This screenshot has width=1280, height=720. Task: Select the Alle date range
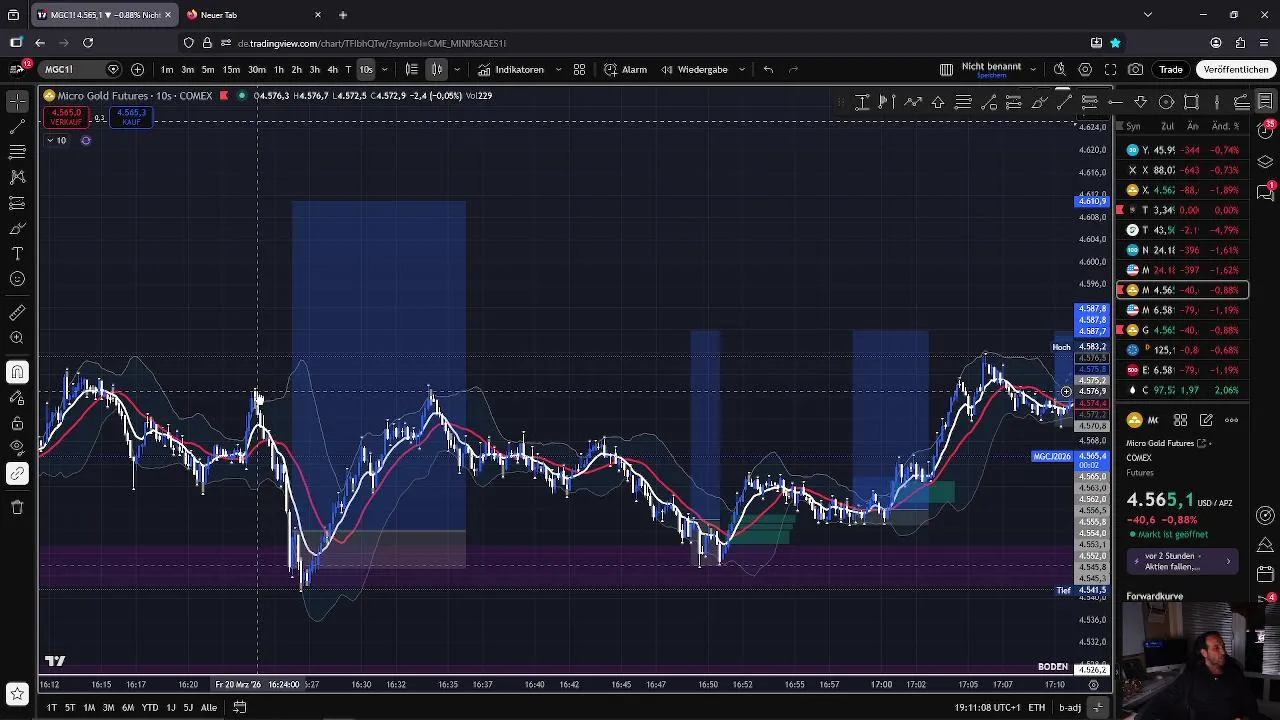(208, 707)
